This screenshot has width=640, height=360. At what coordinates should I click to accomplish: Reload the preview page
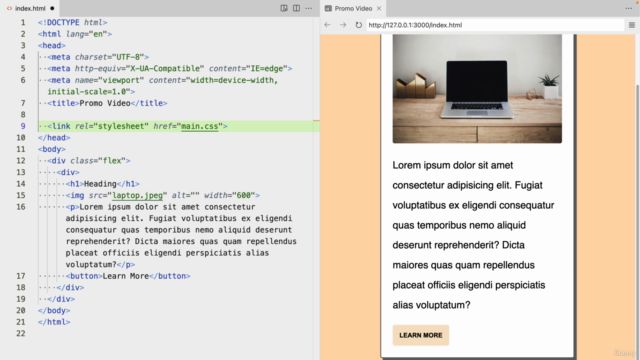(358, 25)
